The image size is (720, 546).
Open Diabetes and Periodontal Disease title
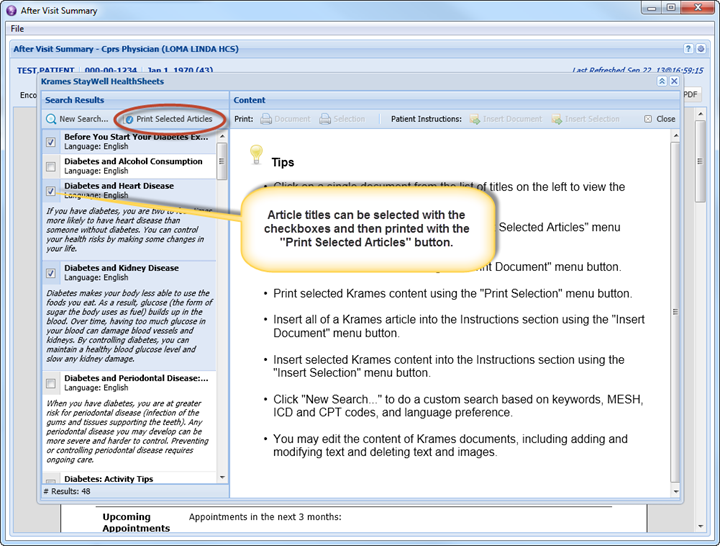coord(136,378)
